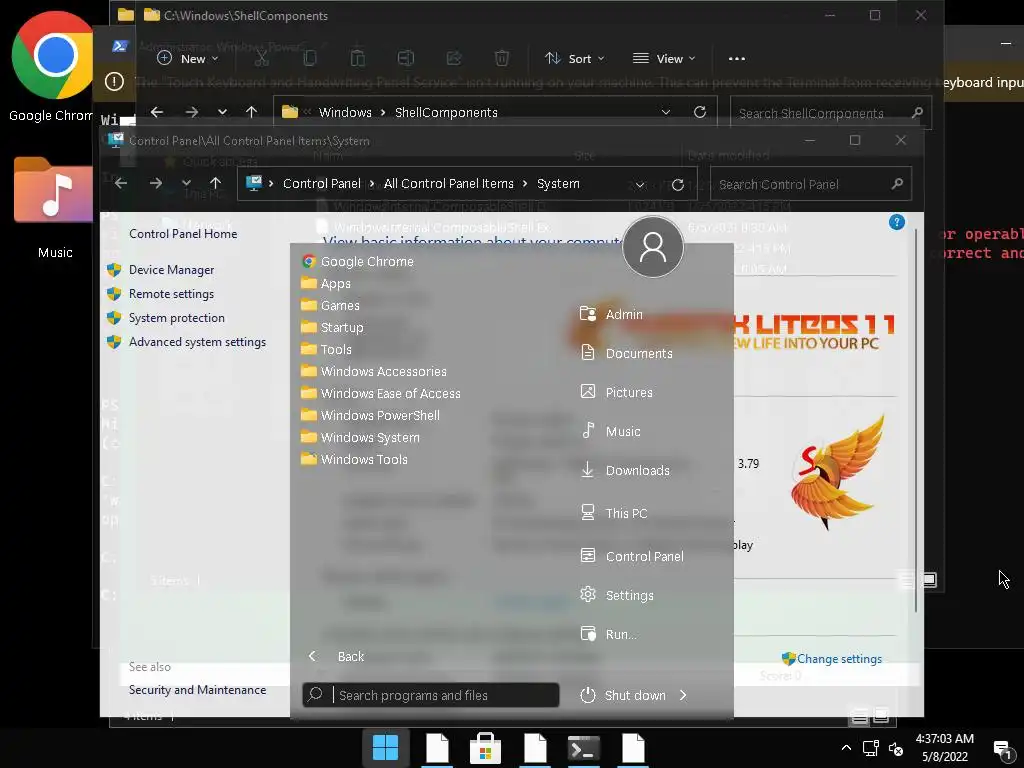Show hidden tray icons chevron
This screenshot has width=1024, height=768.
click(x=846, y=748)
